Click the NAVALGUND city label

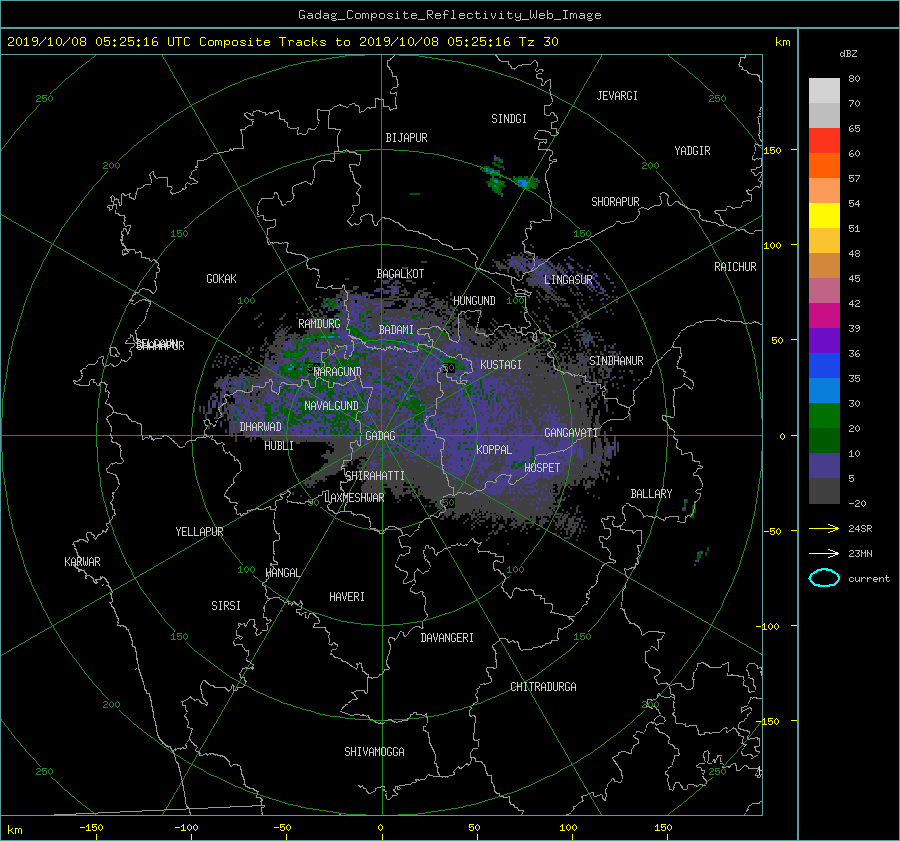pos(331,406)
